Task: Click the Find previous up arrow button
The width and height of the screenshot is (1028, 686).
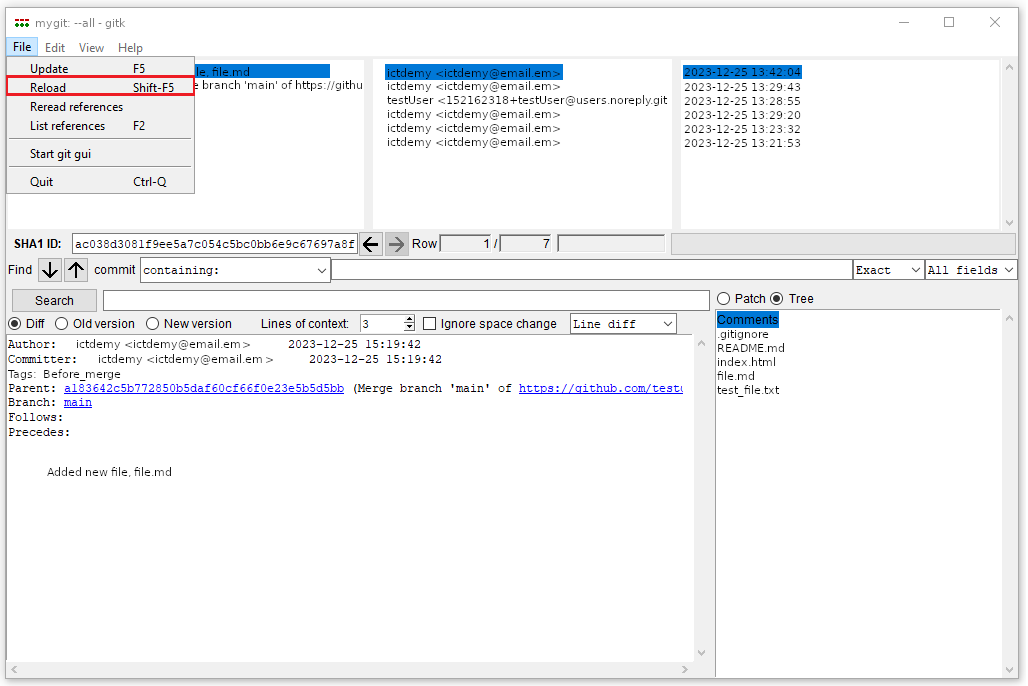Action: click(76, 270)
